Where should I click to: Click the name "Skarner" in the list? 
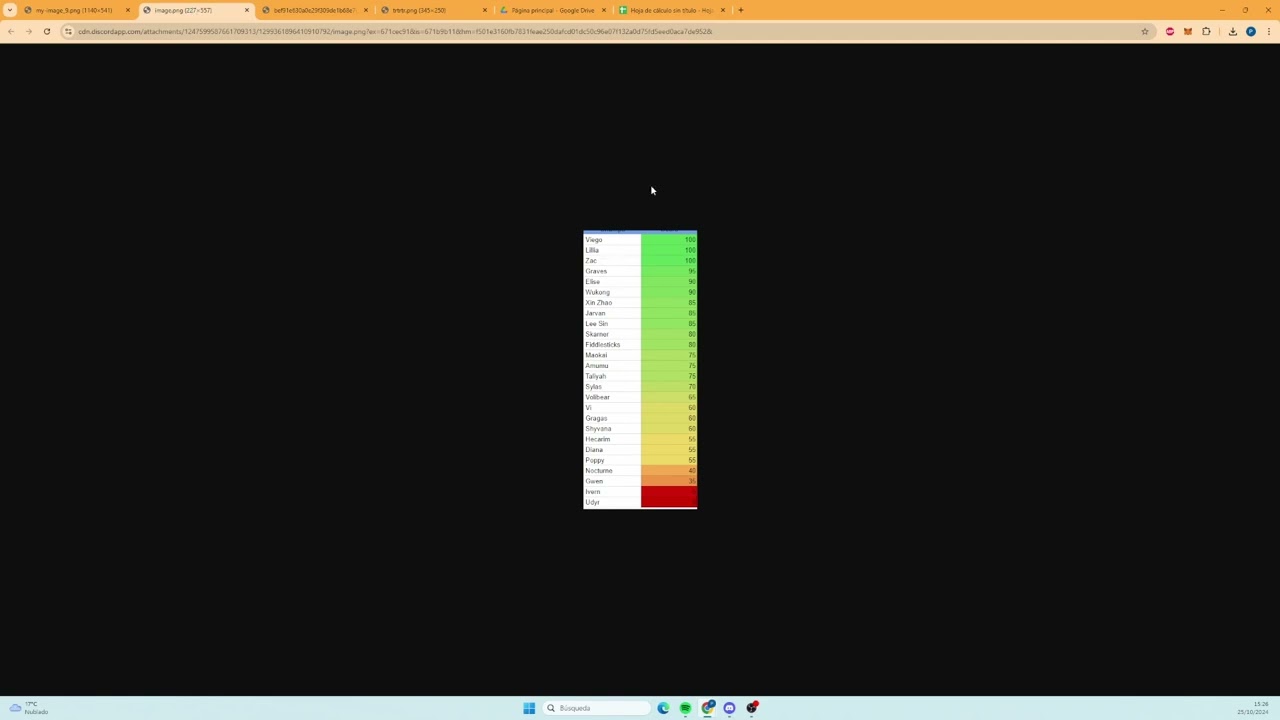[x=597, y=334]
